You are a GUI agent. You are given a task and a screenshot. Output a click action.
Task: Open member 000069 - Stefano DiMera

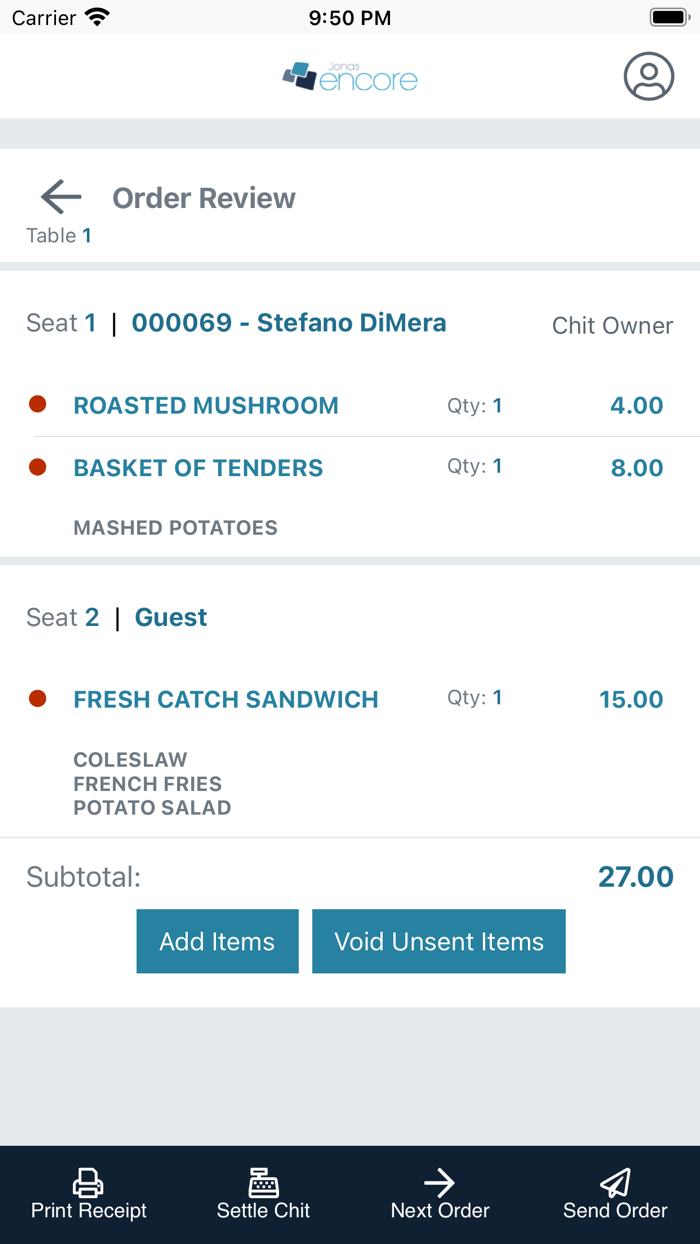point(289,323)
